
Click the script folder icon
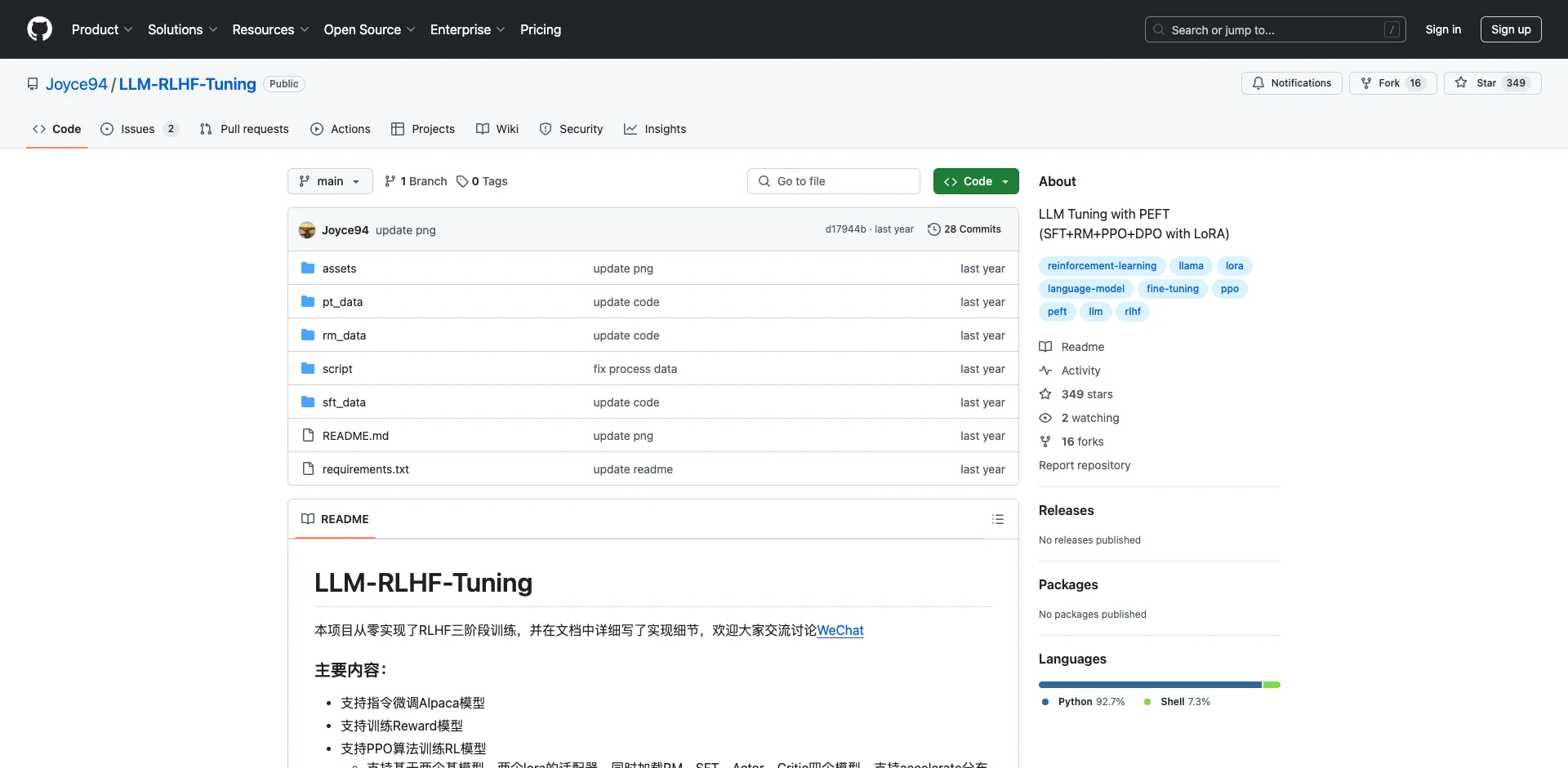coord(308,369)
